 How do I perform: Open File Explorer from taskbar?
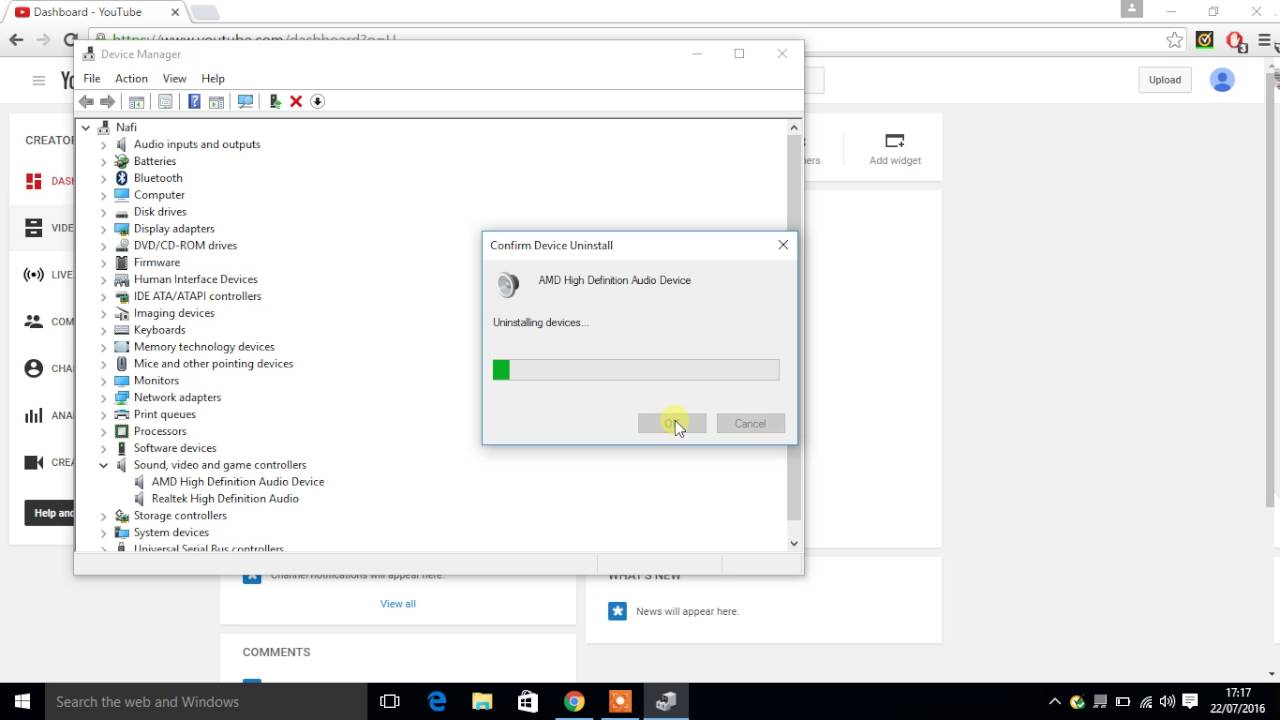coord(482,702)
